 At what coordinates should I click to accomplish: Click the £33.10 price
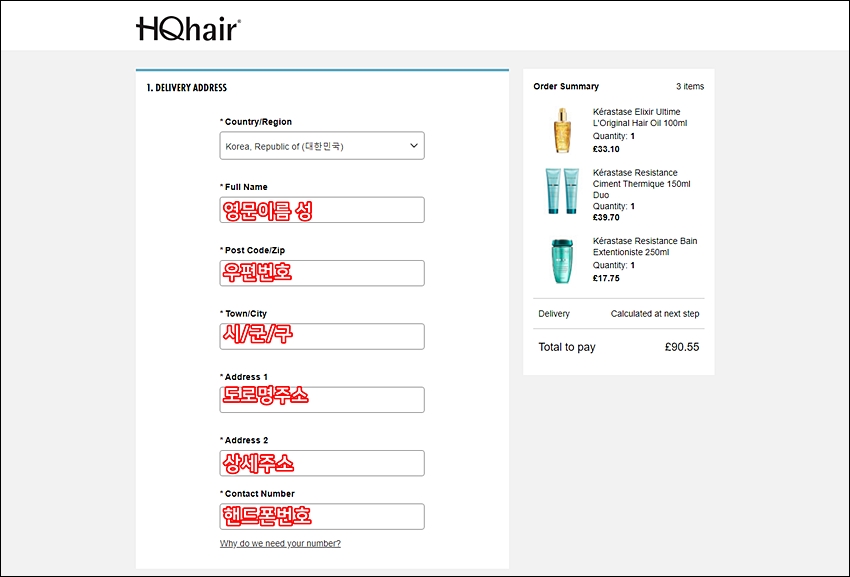tap(606, 149)
